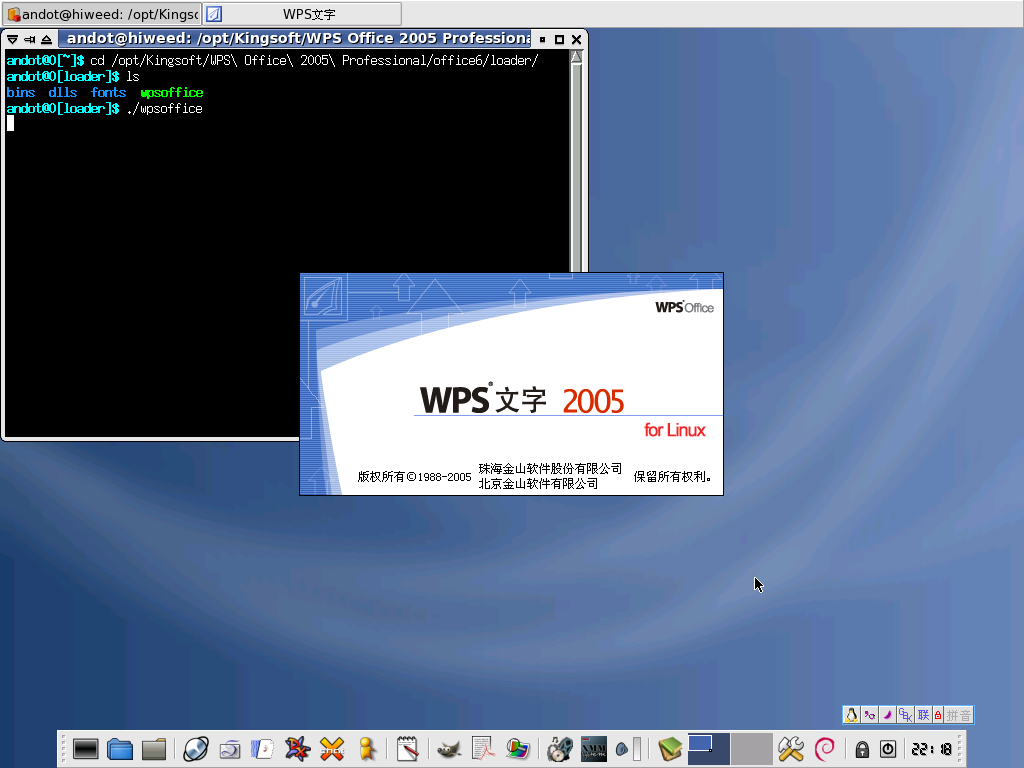Open the blue home folder launcher
This screenshot has width=1024, height=768.
pyautogui.click(x=120, y=749)
